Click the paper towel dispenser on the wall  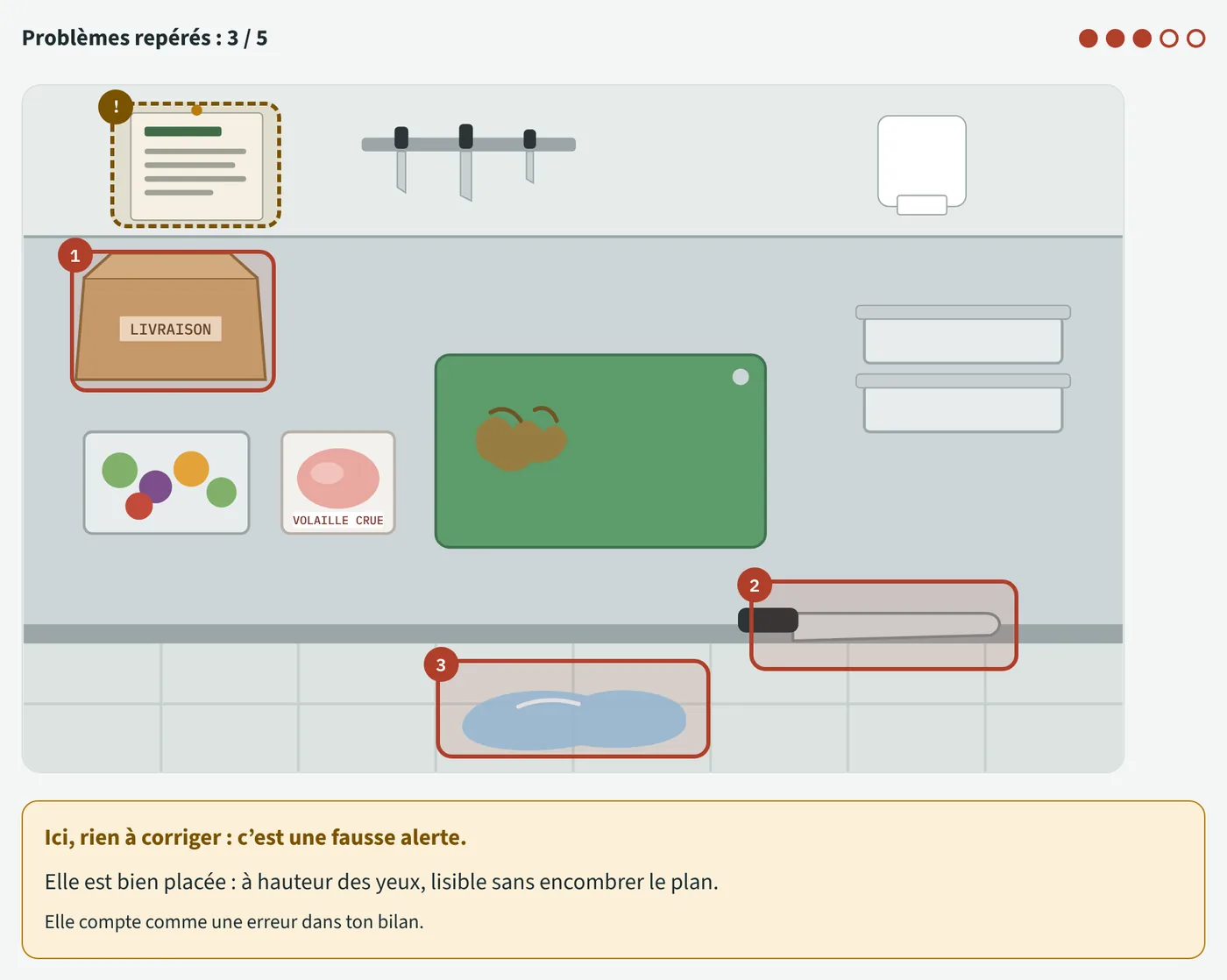[922, 165]
